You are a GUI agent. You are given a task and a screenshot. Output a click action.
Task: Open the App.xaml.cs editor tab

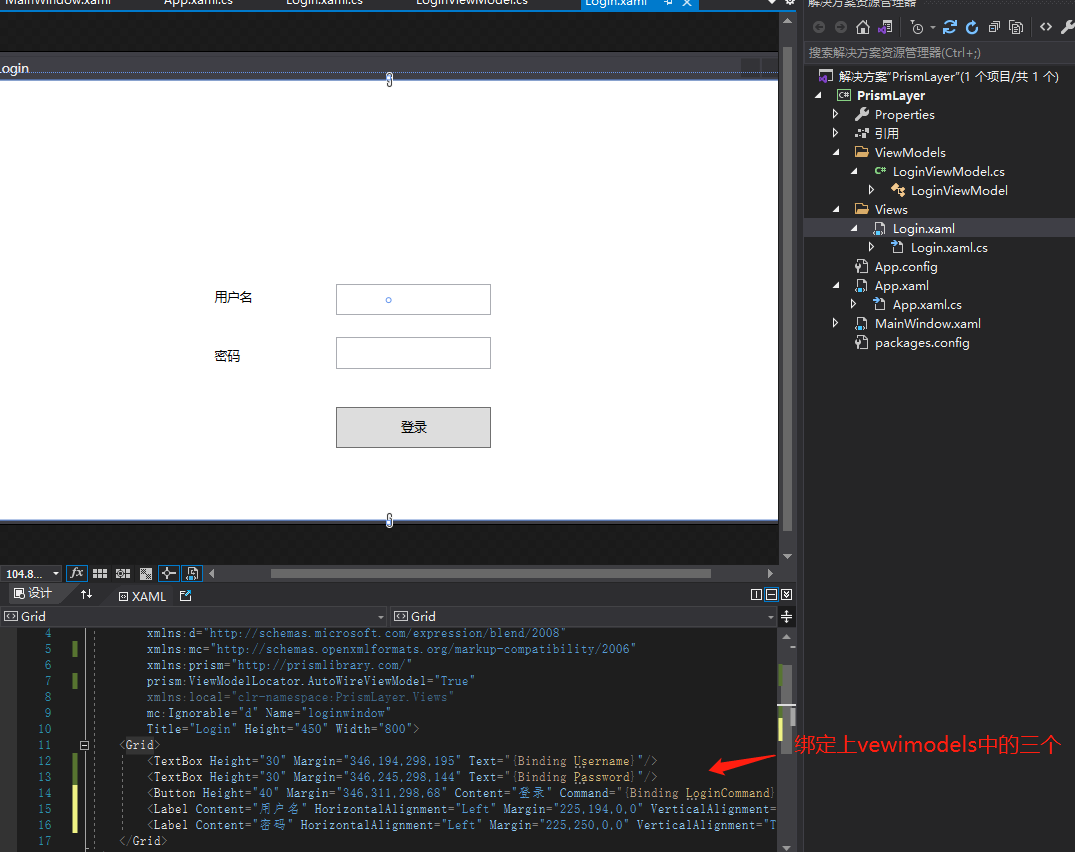[x=198, y=3]
